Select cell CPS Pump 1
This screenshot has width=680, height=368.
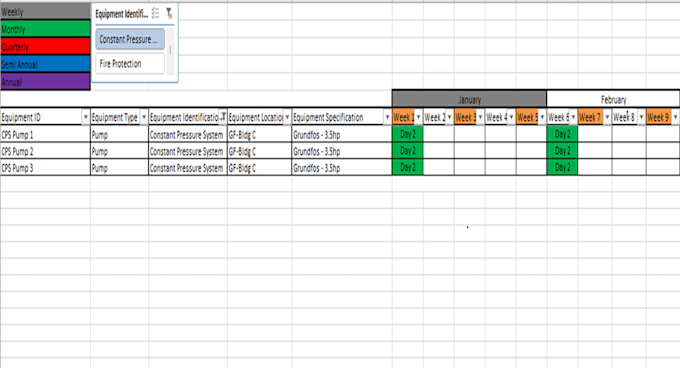46,134
